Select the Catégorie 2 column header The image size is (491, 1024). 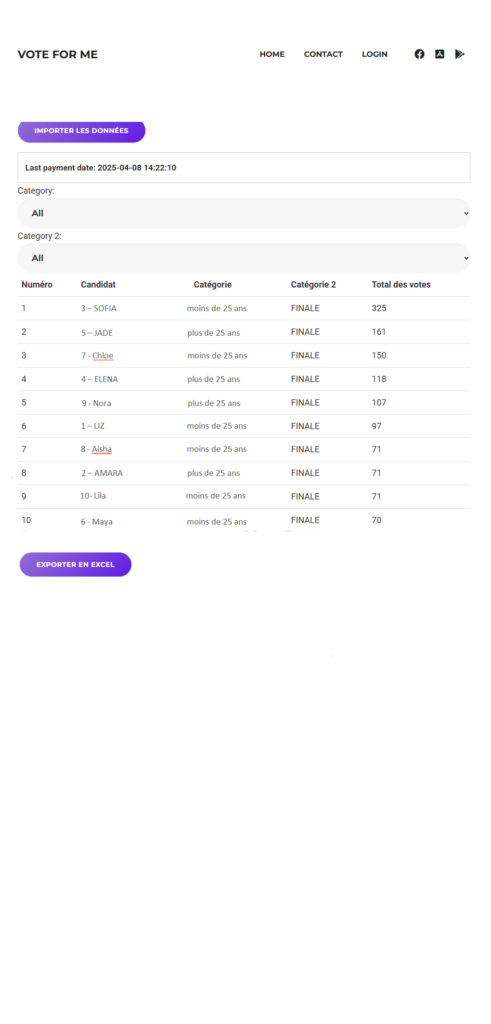pyautogui.click(x=313, y=285)
